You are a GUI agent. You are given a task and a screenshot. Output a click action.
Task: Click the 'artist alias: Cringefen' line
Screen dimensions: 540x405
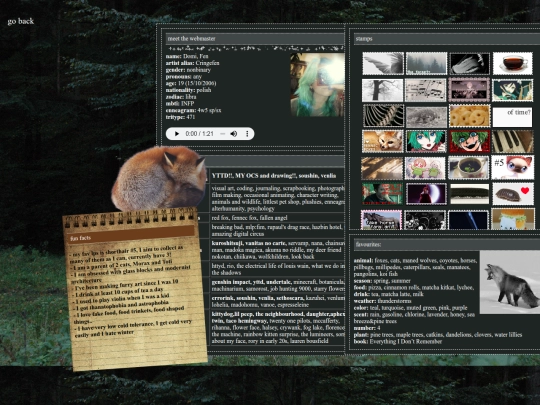click(193, 63)
